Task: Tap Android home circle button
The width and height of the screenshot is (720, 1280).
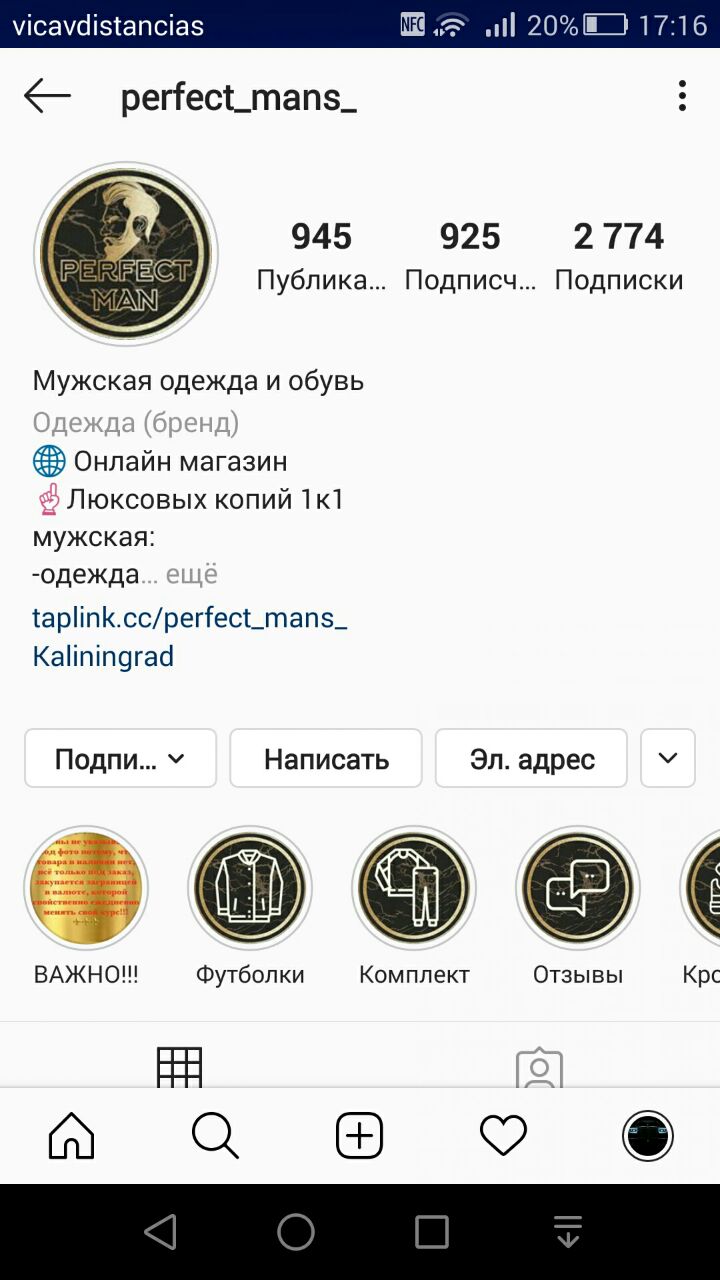Action: pyautogui.click(x=296, y=1232)
